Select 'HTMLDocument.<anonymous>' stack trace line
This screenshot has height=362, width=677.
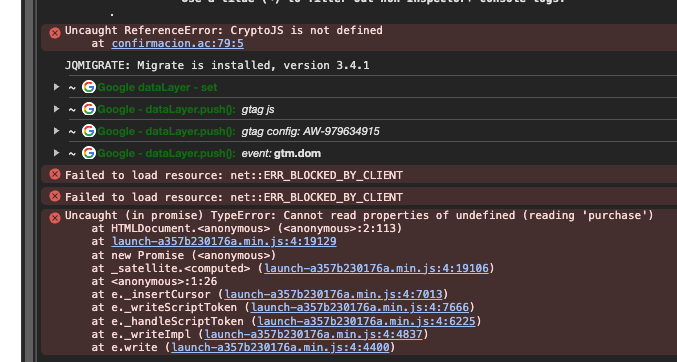point(247,228)
